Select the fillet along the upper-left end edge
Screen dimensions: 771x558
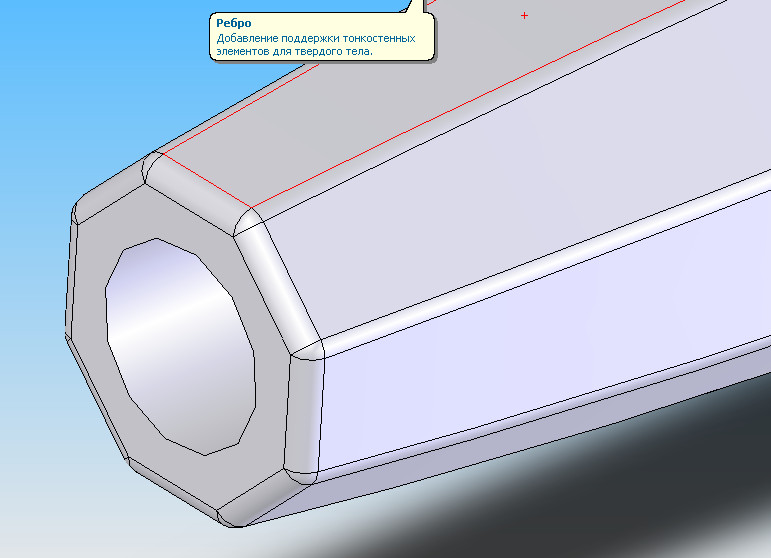point(112,185)
